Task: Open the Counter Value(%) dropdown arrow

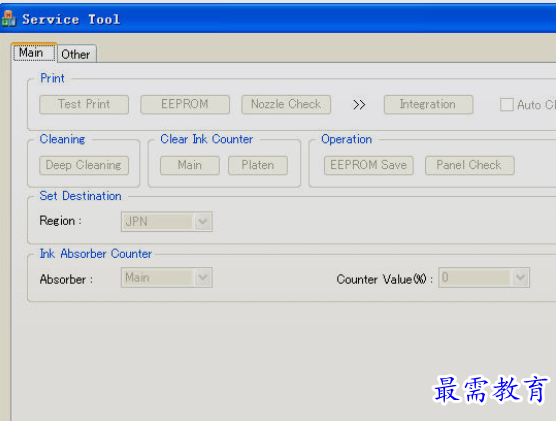Action: (520, 277)
